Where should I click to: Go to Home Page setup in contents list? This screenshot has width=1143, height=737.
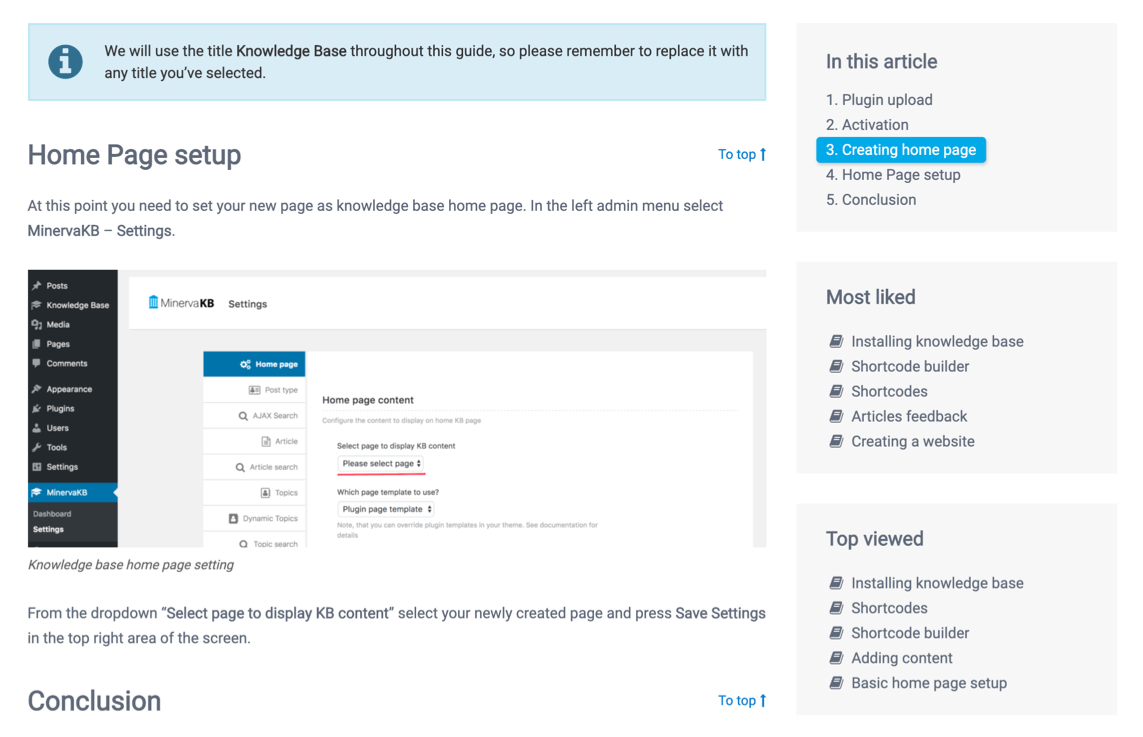(893, 175)
